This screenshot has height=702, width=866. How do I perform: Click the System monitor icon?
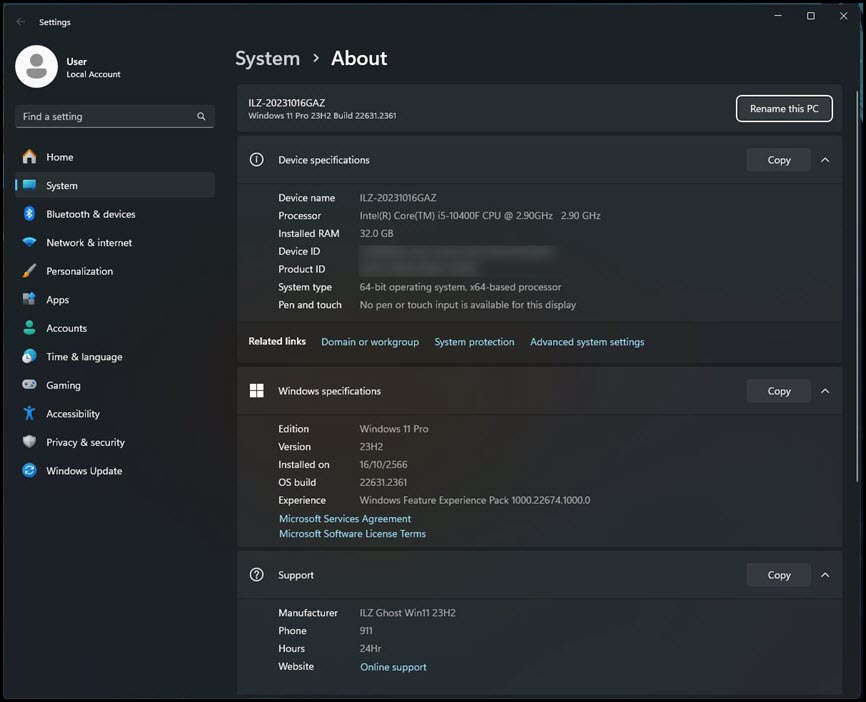(x=29, y=185)
